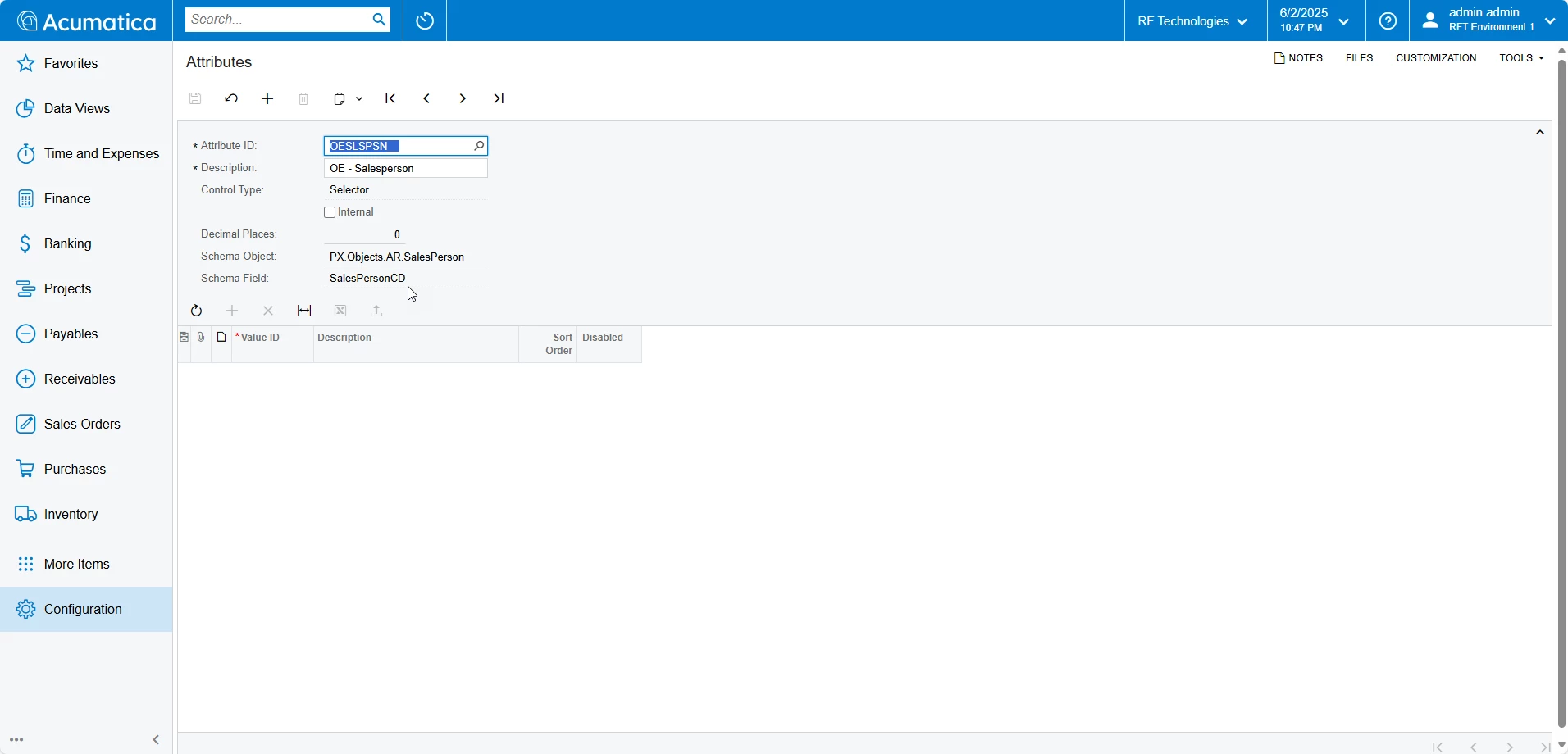Add a row to values grid

tap(232, 311)
